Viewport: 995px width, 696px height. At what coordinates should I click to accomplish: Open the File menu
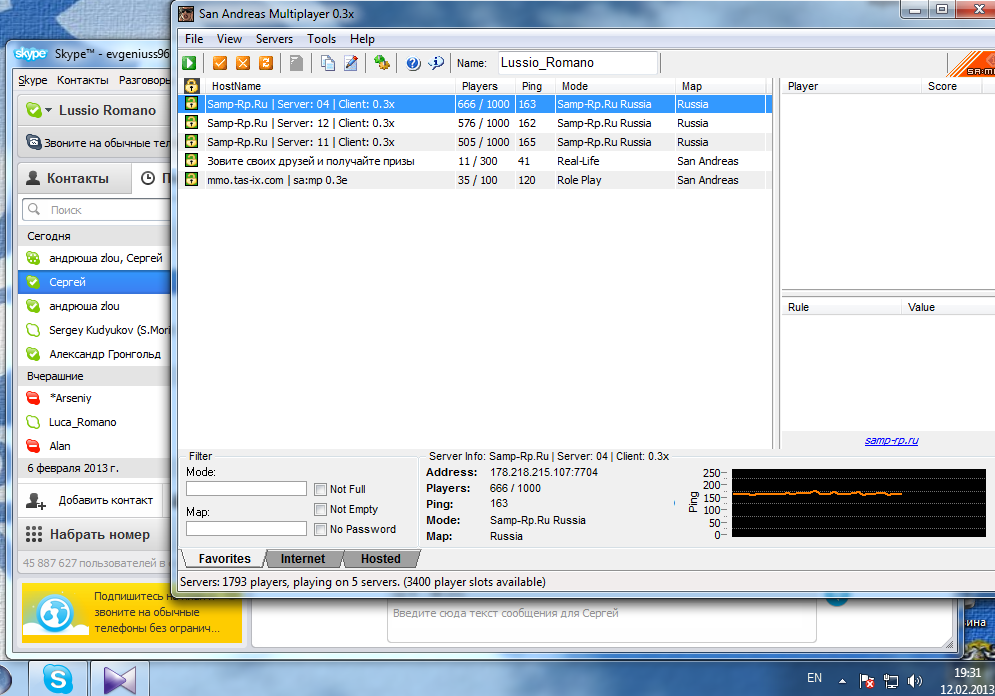[x=194, y=39]
